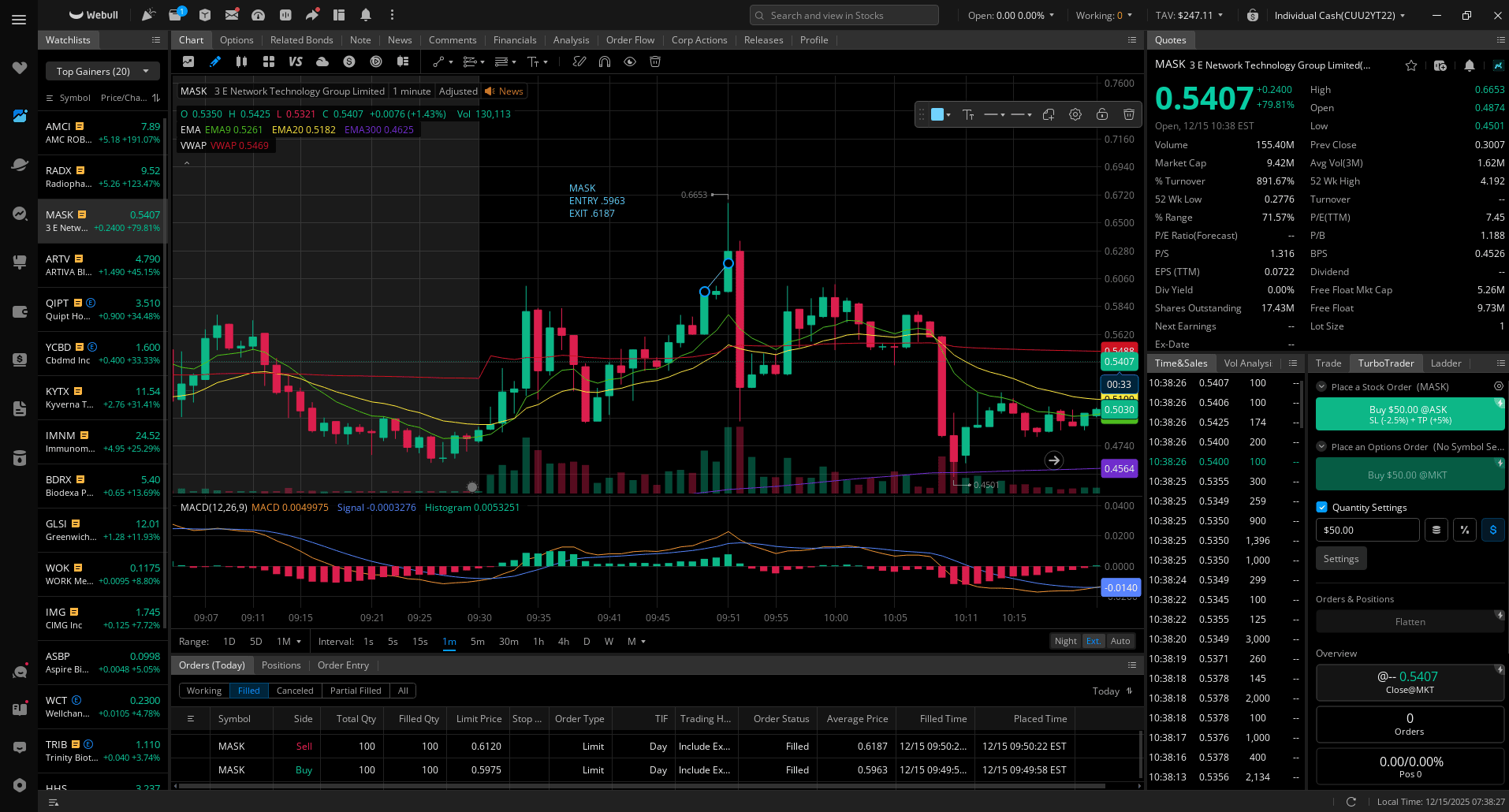Collapse the Place an Options Order section
This screenshot has height=812, width=1509.
(1321, 446)
